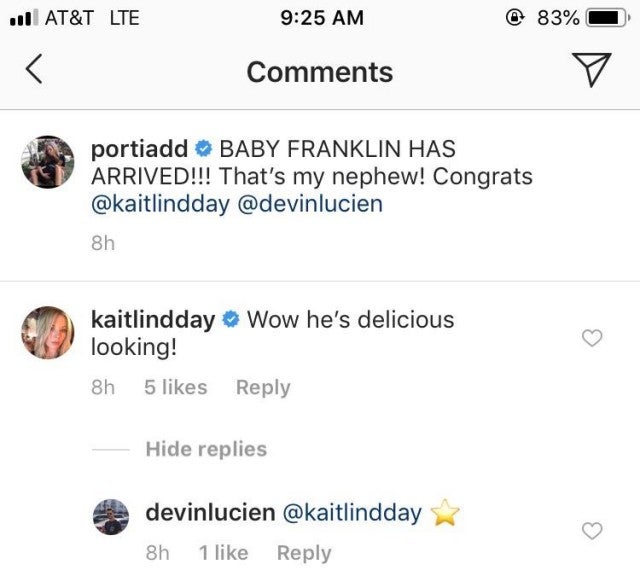
Task: Open kaitlindday's profile picture
Action: [x=48, y=331]
